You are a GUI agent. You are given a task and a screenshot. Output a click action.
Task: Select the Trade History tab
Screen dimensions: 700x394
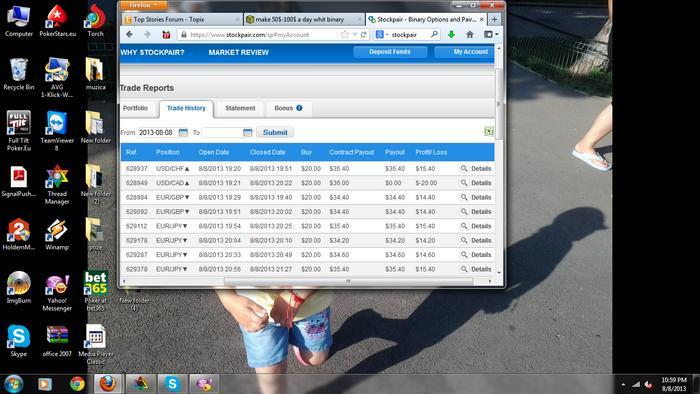tap(186, 108)
